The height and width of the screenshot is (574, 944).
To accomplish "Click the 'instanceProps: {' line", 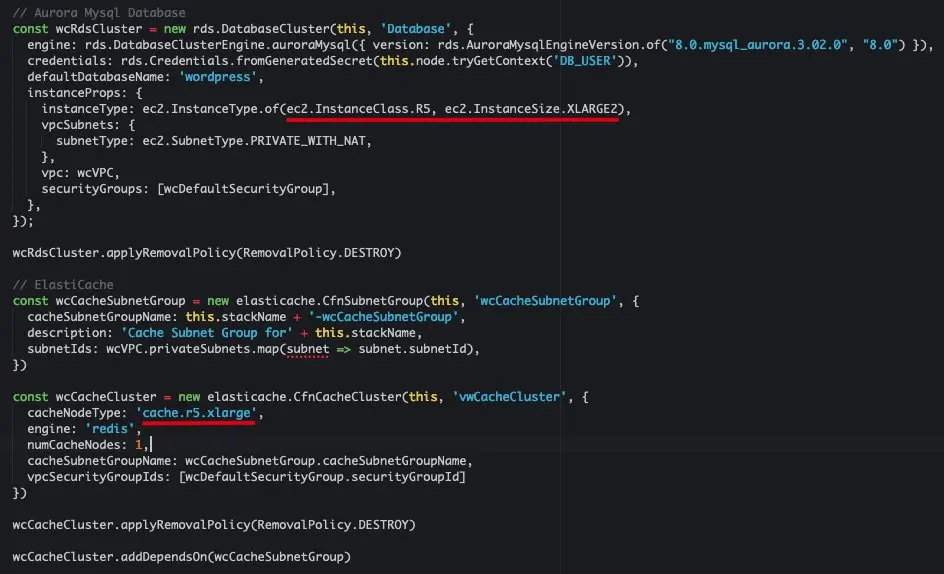I will click(x=85, y=93).
